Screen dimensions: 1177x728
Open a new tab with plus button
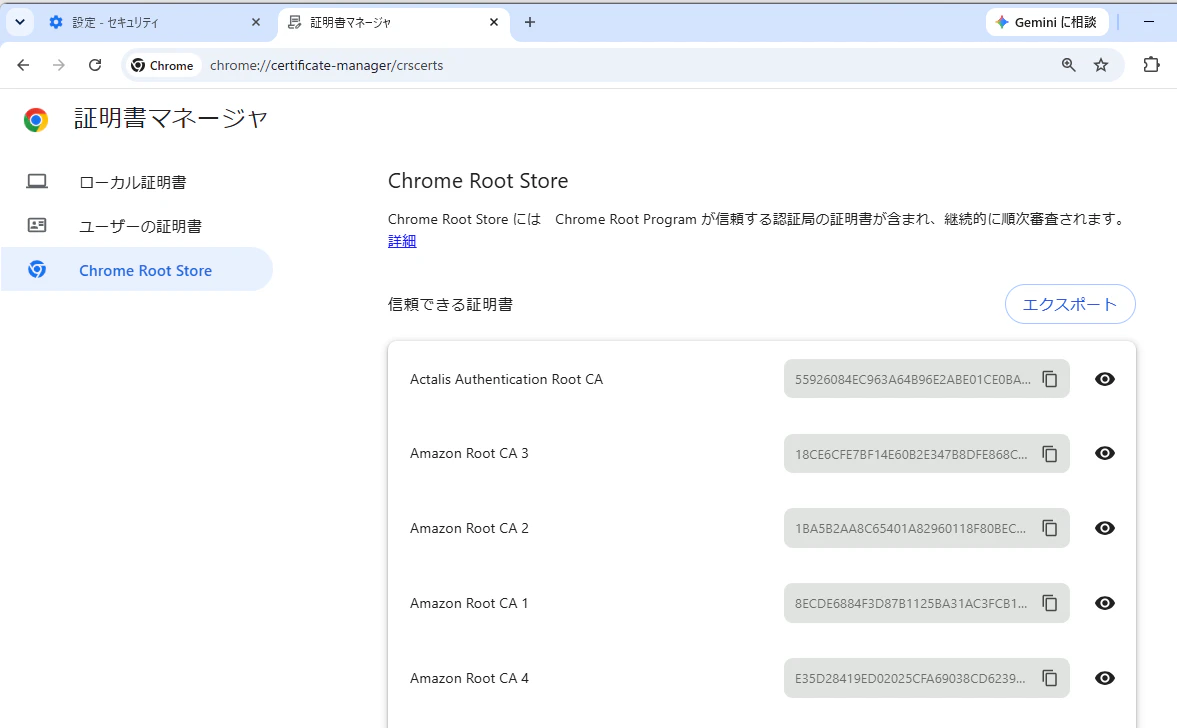[x=530, y=23]
